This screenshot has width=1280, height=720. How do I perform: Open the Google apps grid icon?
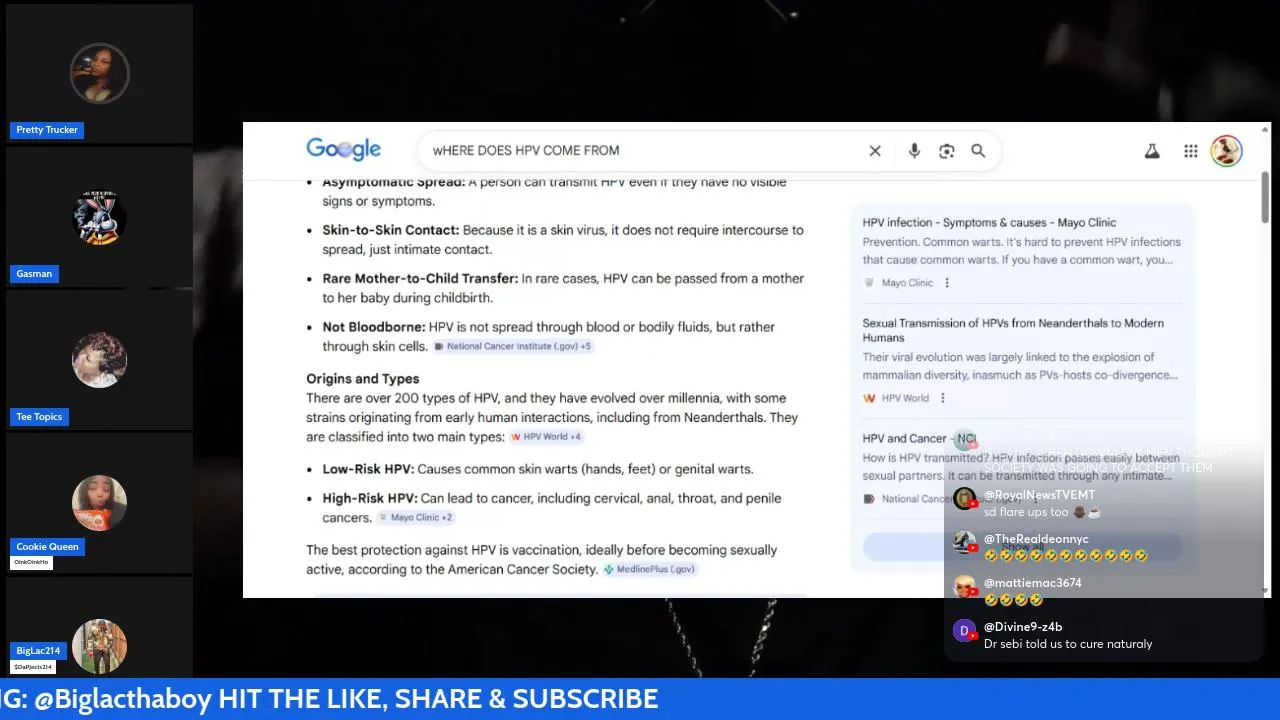(1191, 151)
